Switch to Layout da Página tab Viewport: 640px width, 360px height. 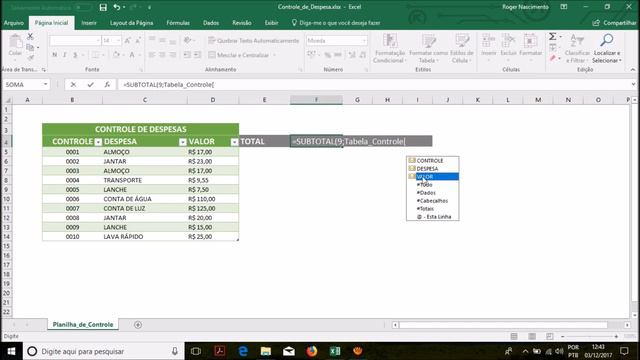(131, 23)
